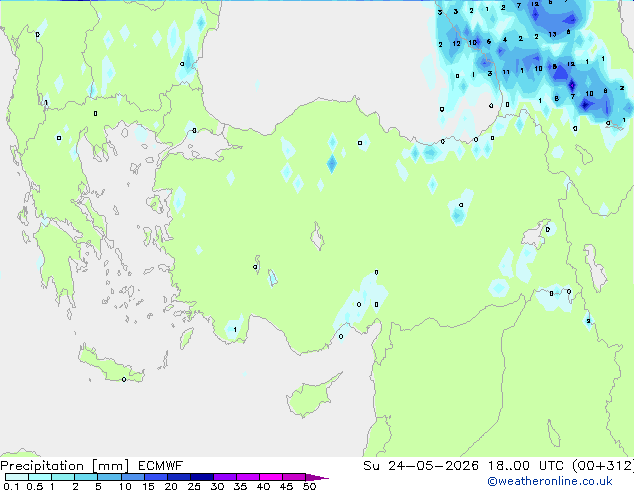This screenshot has width=634, height=490.
Task: Click the 'ECMWF' model label
Action: tap(161, 466)
